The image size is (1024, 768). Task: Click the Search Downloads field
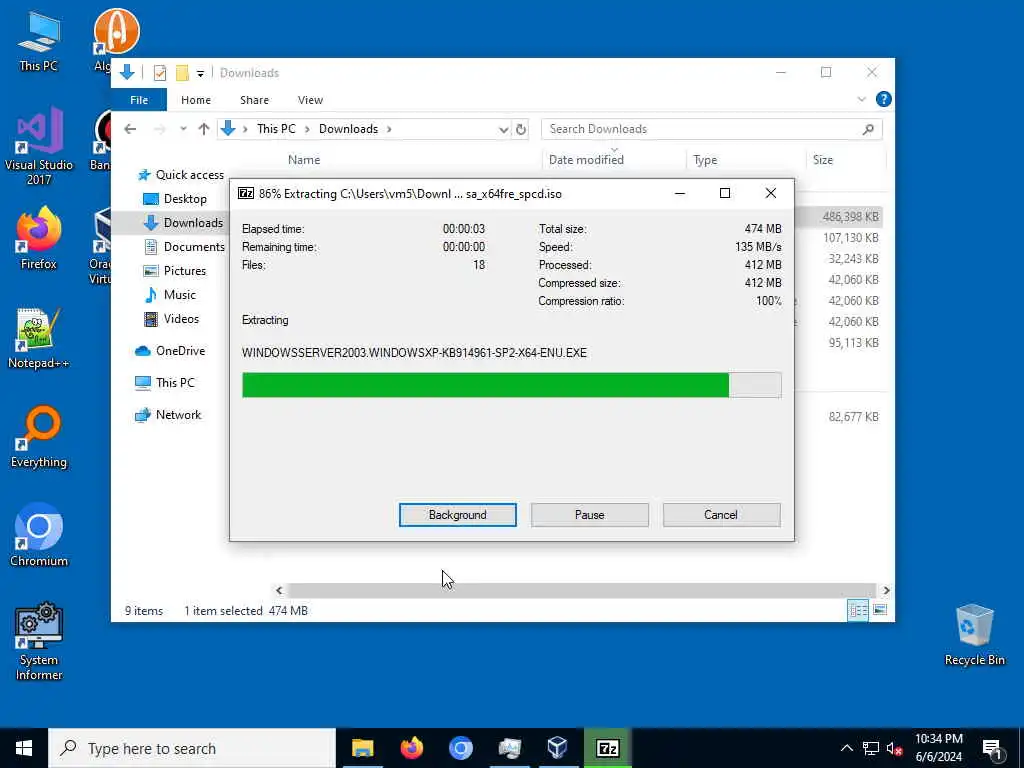(x=702, y=129)
